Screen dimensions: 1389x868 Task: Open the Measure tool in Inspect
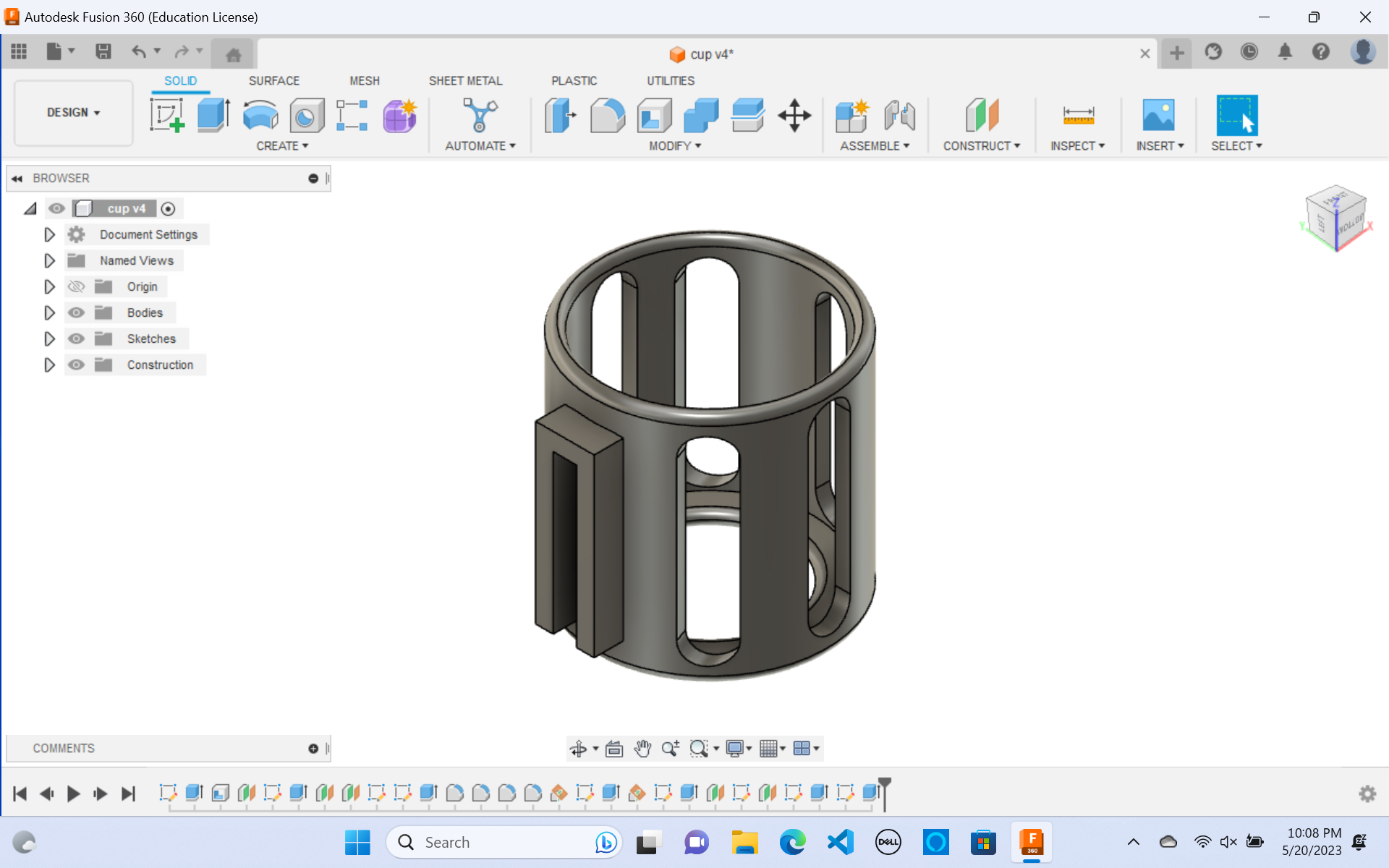click(1077, 116)
